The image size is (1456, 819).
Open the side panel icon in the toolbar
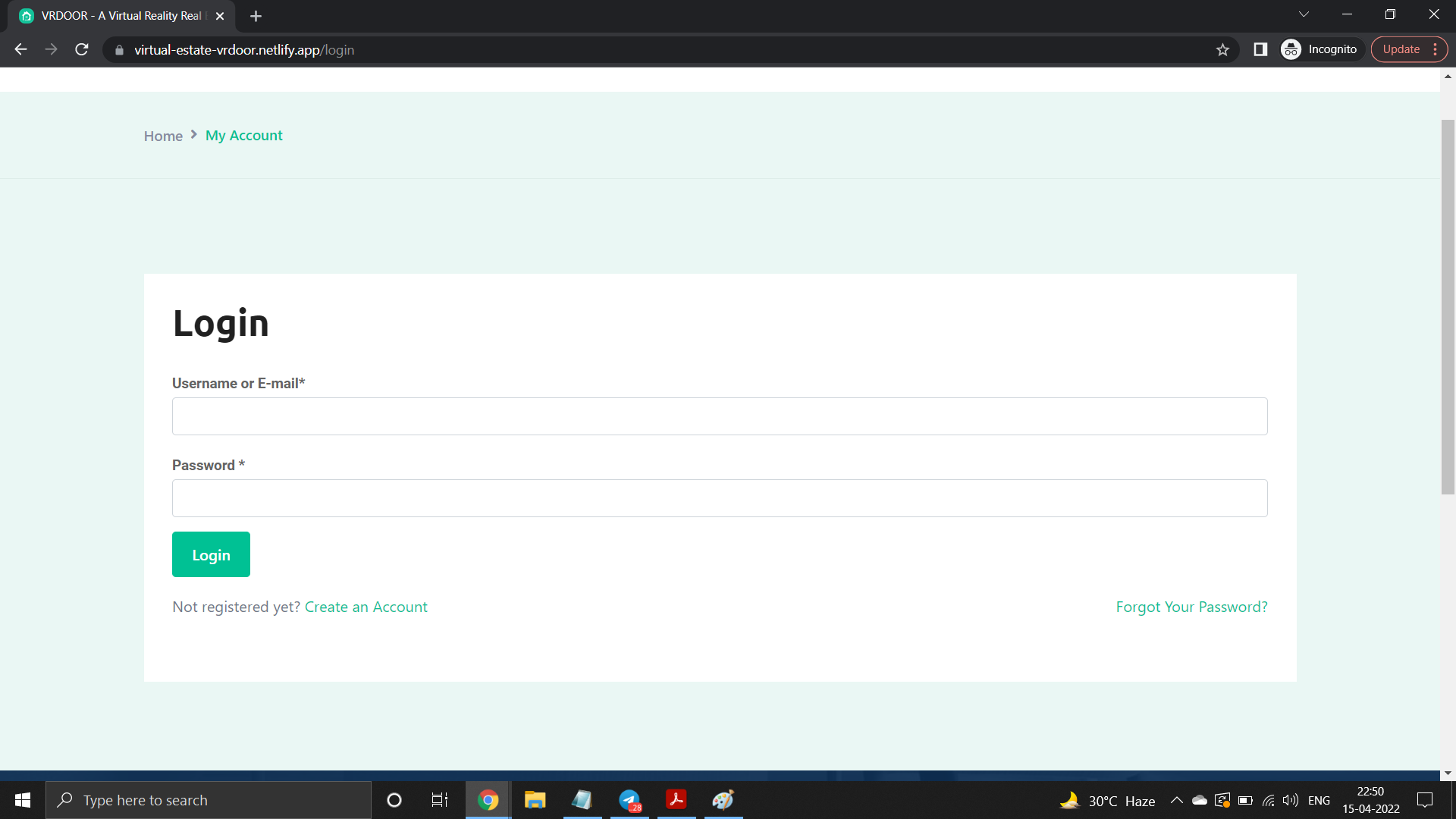(x=1260, y=49)
